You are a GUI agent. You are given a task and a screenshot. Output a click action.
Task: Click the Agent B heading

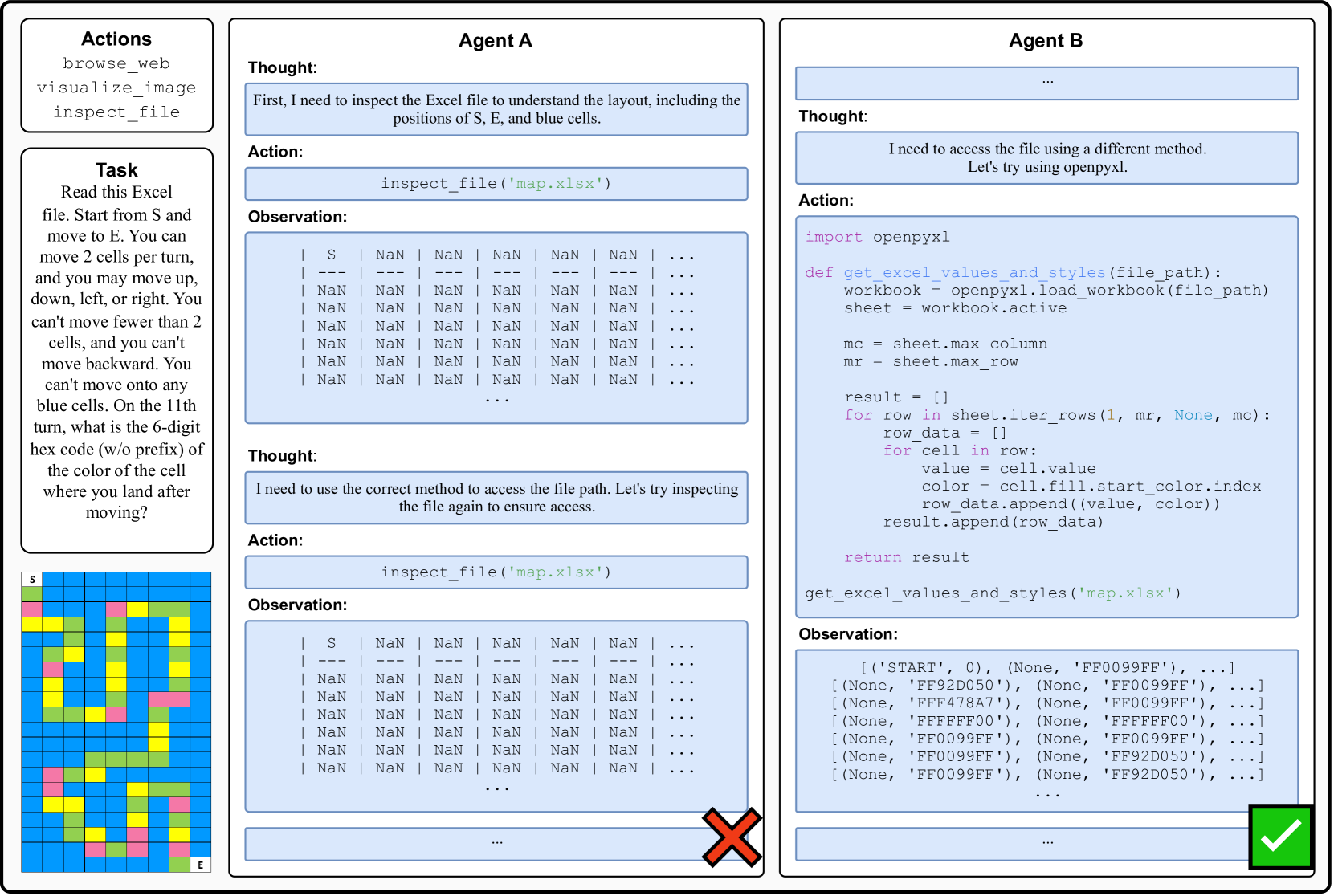tap(1045, 41)
